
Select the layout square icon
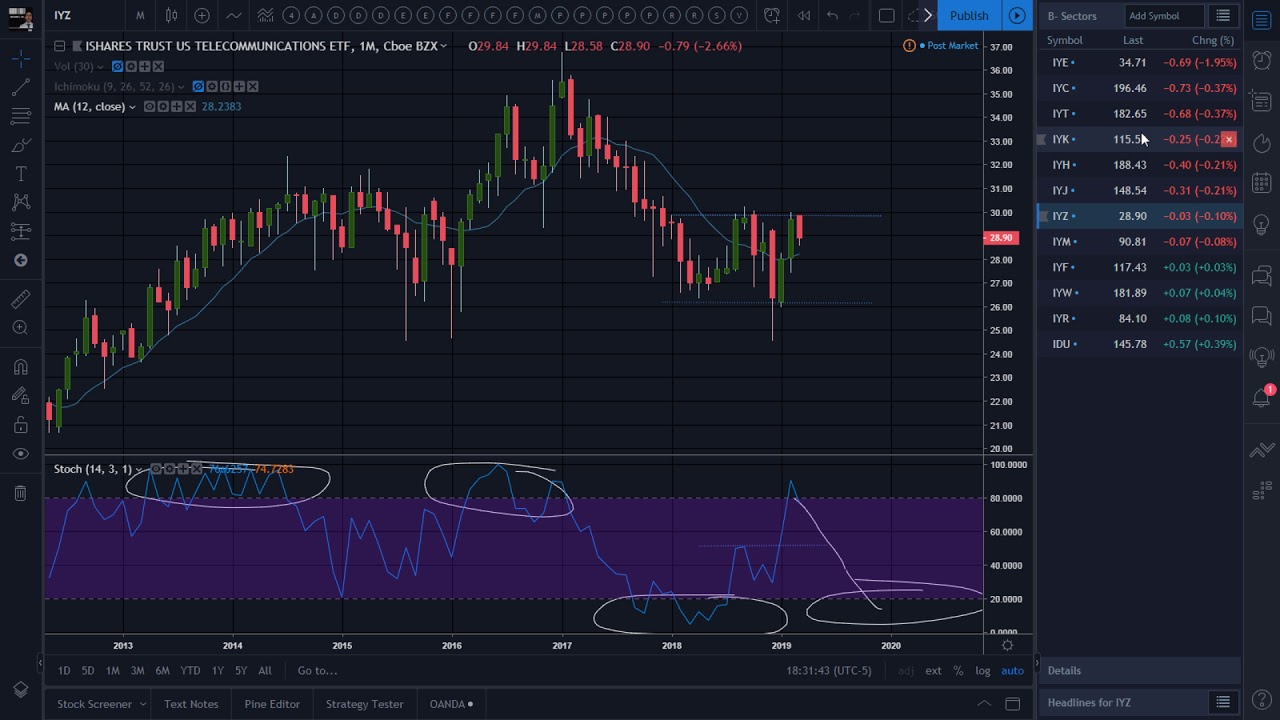pyautogui.click(x=886, y=15)
